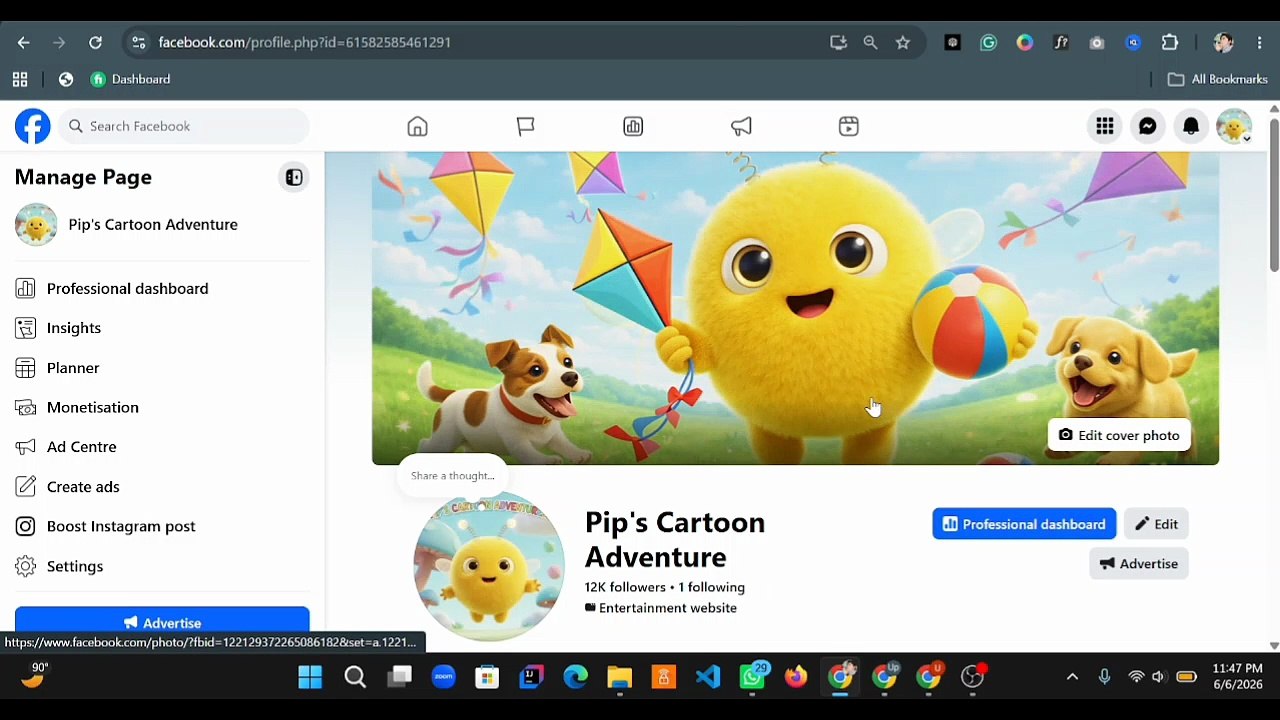Open the Chrome profile avatar
The height and width of the screenshot is (720, 1280).
(x=1223, y=42)
